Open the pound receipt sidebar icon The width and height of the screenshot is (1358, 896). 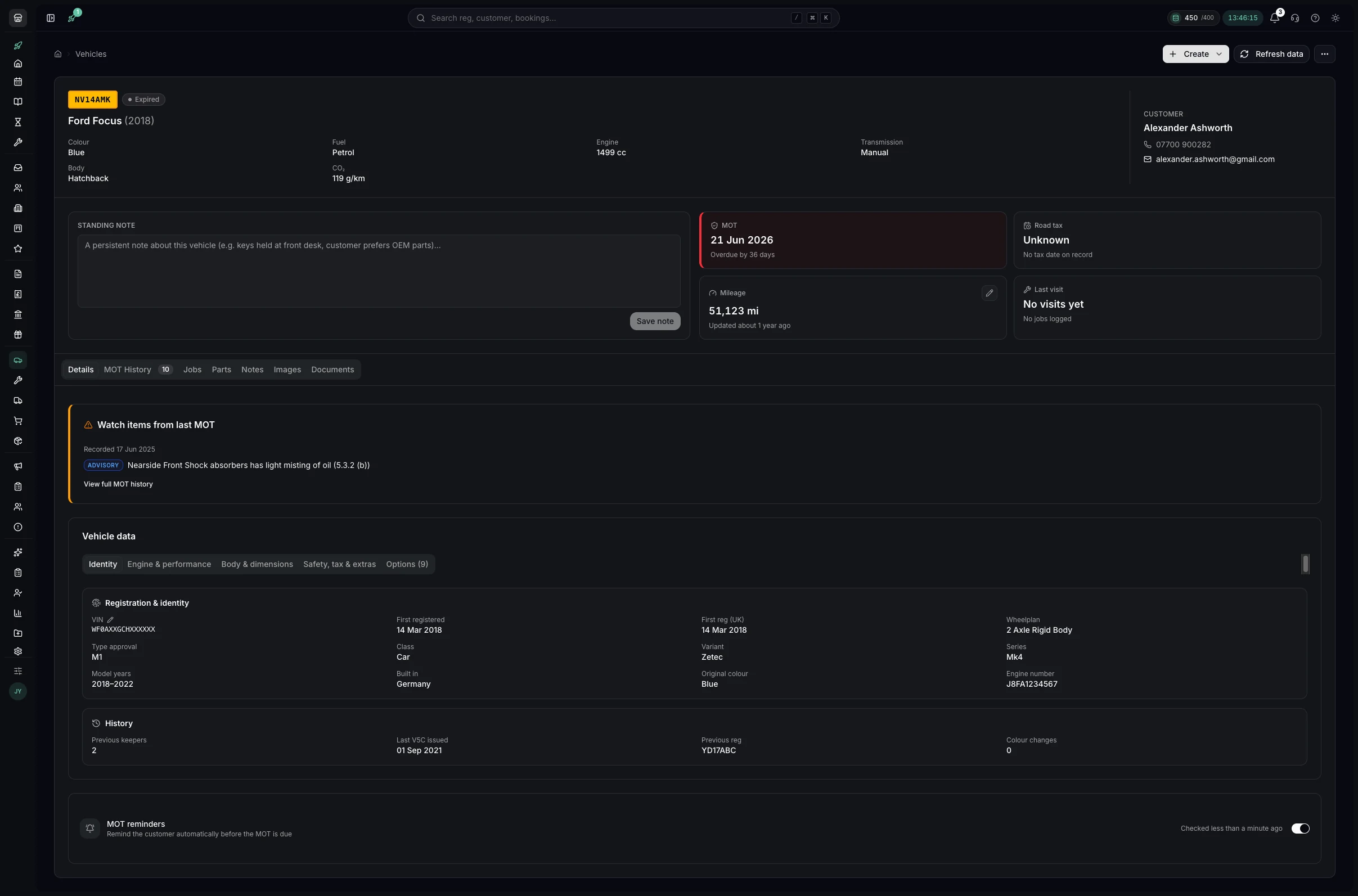pos(17,294)
